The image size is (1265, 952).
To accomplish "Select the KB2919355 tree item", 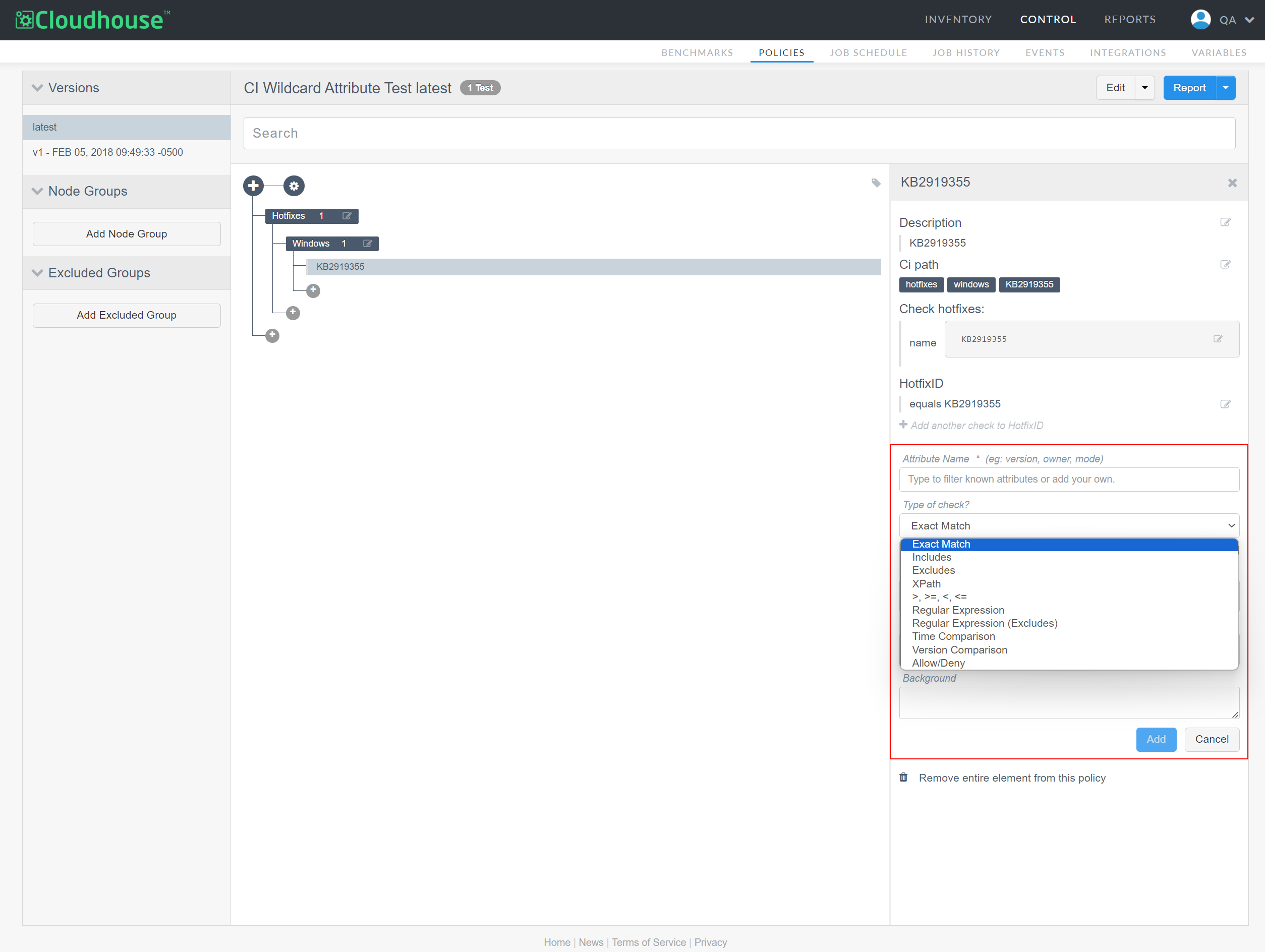I will 593,266.
